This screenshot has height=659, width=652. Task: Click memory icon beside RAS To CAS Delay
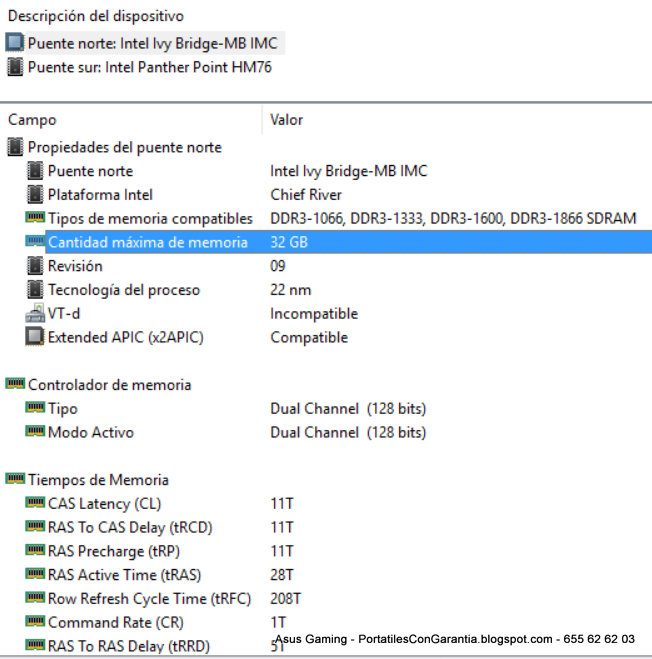35,527
